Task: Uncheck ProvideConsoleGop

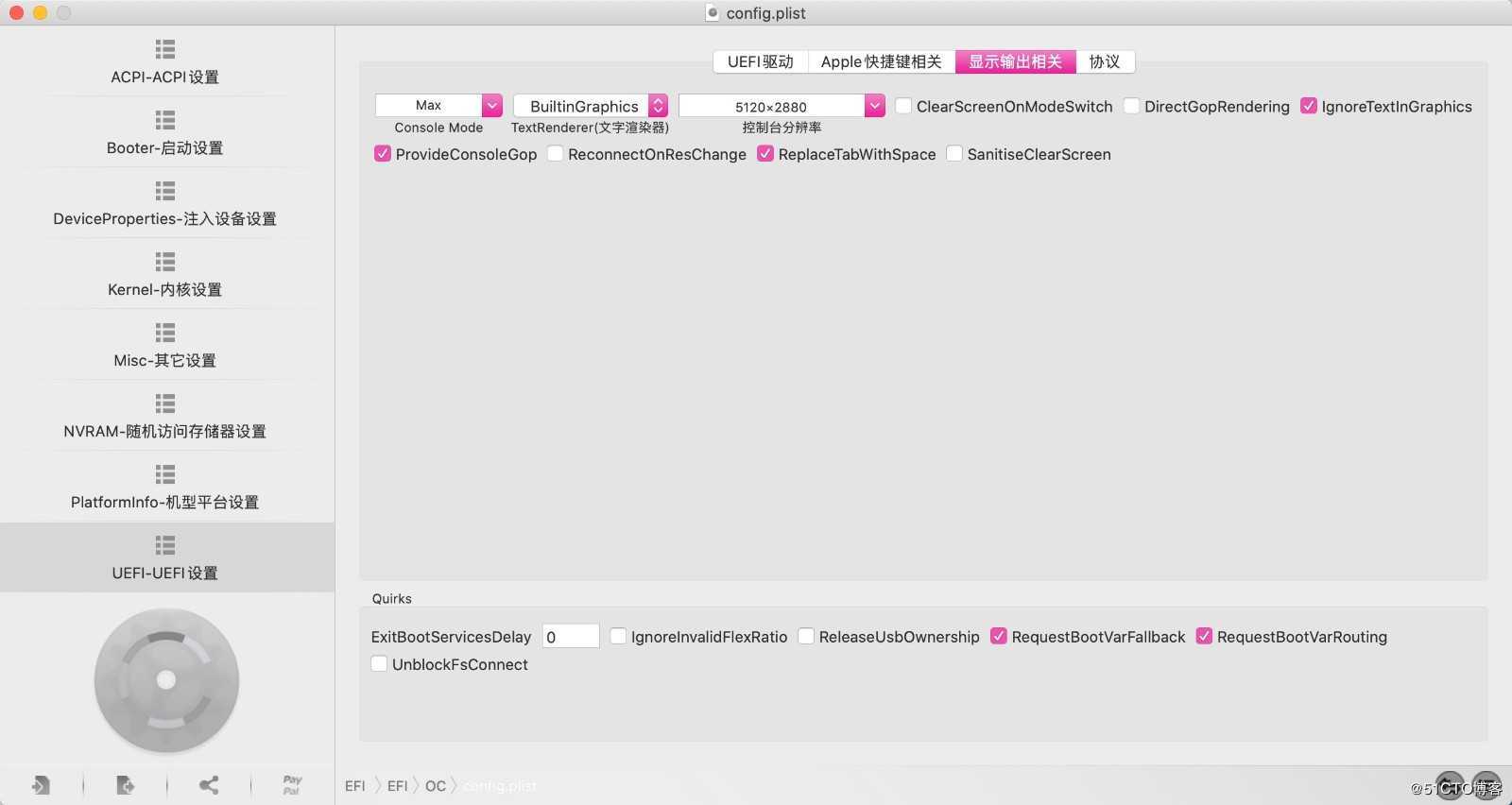Action: point(383,153)
